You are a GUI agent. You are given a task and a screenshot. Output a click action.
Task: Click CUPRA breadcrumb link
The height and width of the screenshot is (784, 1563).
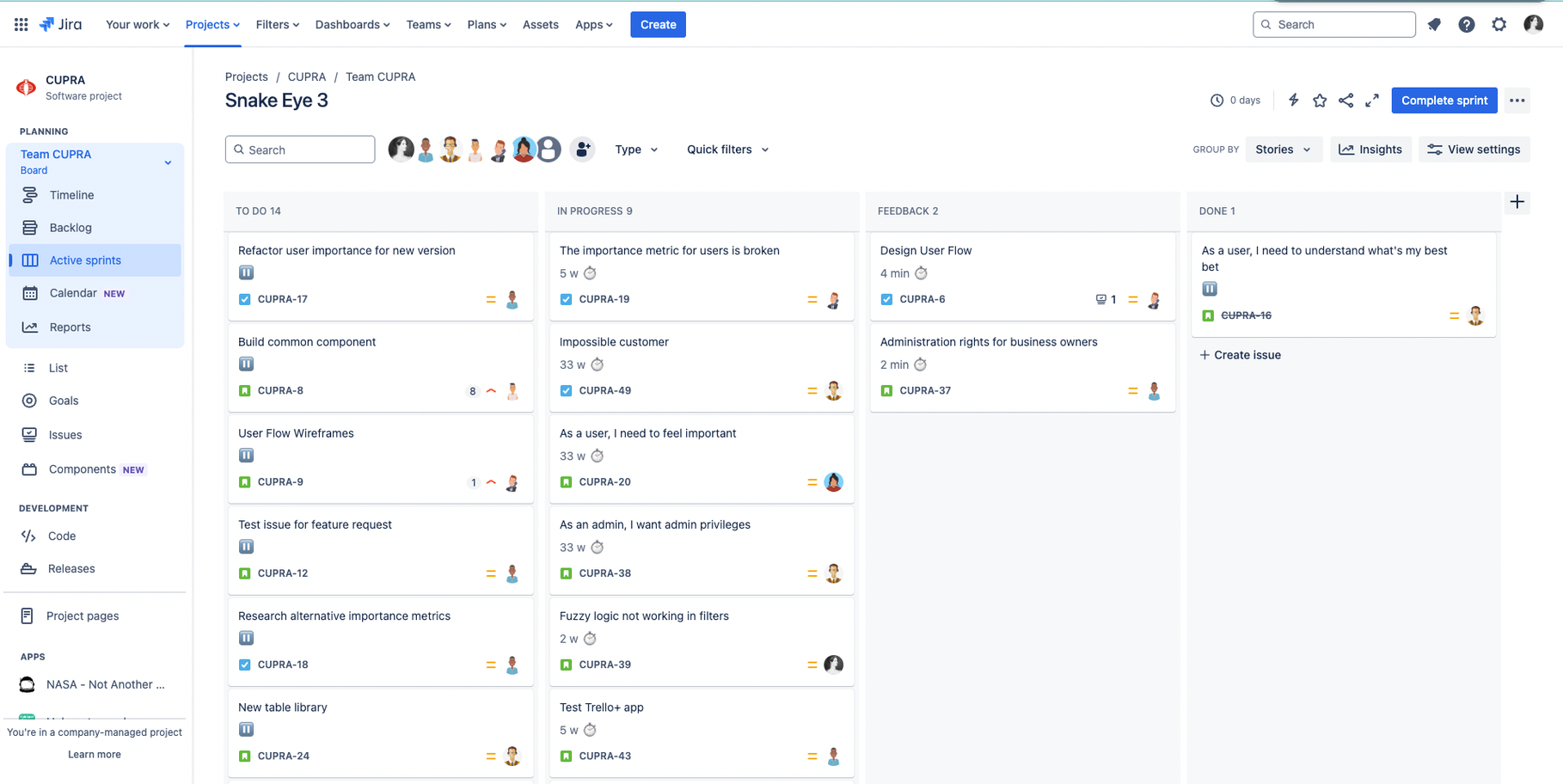pyautogui.click(x=307, y=77)
